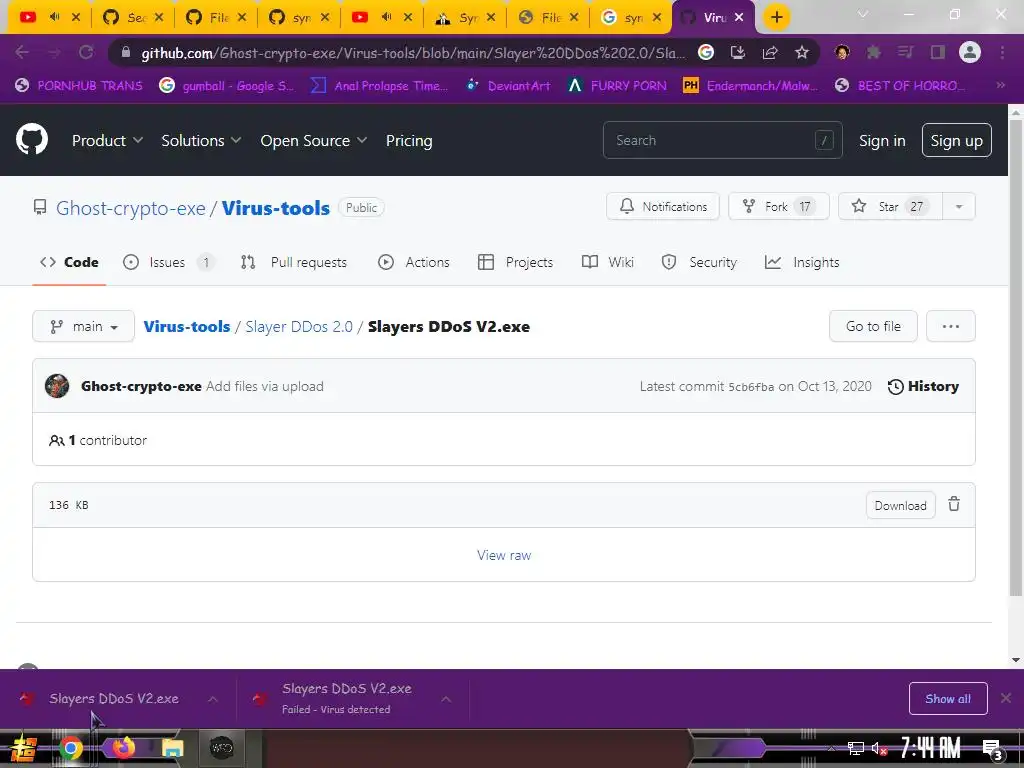Switch to the Issues tab
This screenshot has height=768, width=1024.
[168, 262]
